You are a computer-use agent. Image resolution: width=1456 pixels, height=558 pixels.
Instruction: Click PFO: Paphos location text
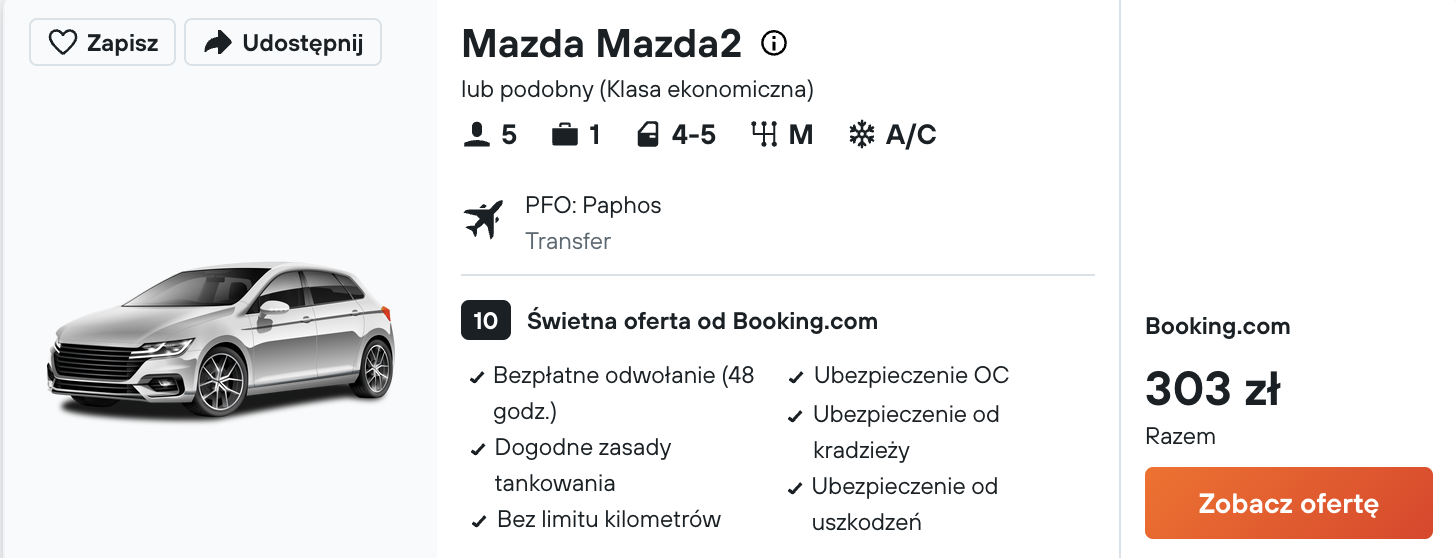point(593,205)
